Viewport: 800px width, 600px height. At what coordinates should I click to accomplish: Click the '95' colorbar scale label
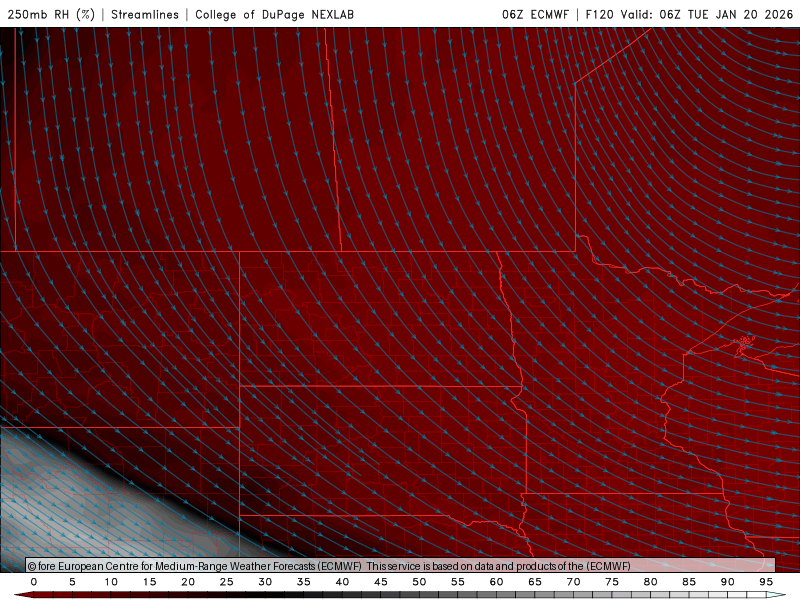click(x=766, y=582)
